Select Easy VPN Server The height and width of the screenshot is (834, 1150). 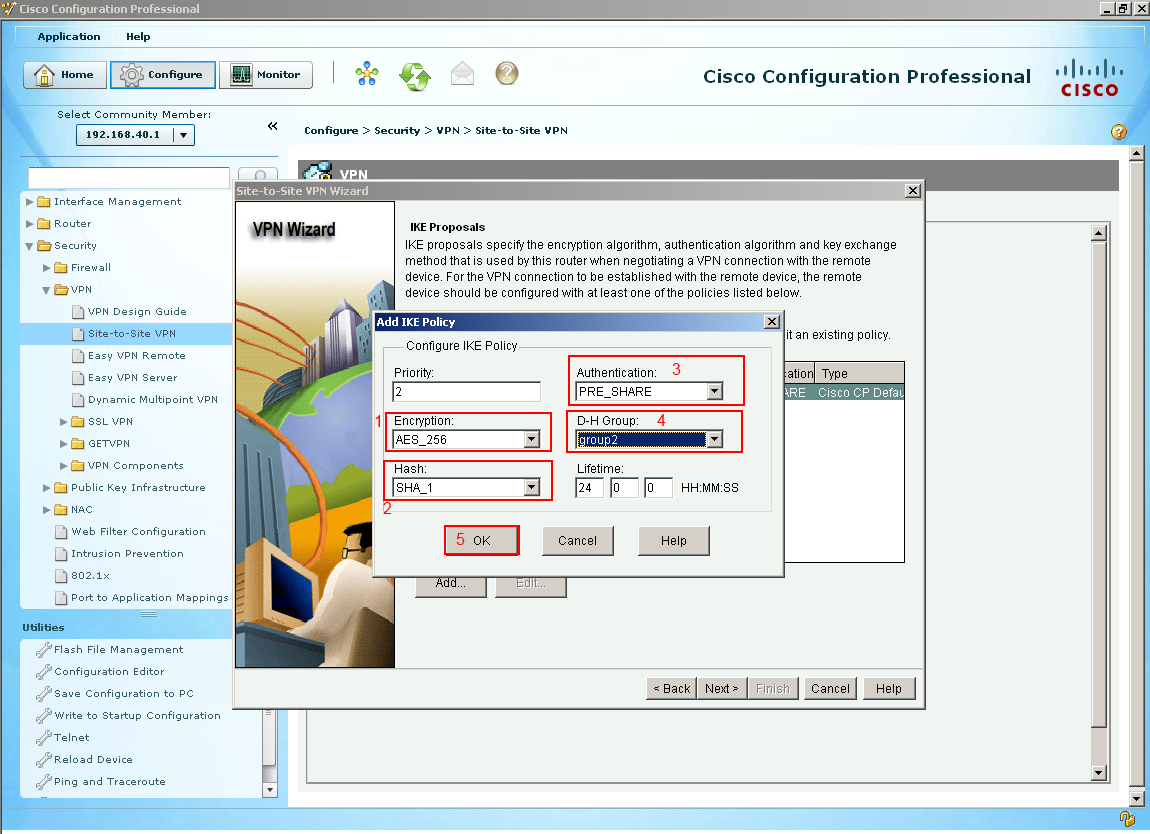pyautogui.click(x=132, y=378)
